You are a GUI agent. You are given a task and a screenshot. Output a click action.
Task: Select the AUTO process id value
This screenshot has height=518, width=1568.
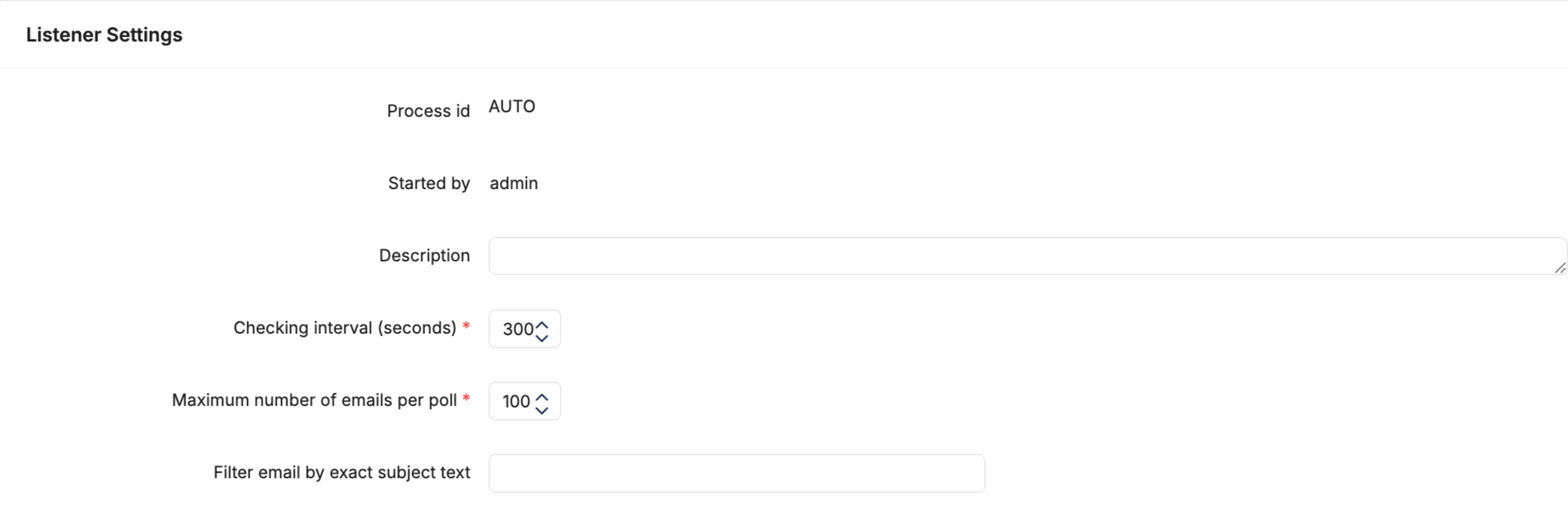pyautogui.click(x=512, y=106)
